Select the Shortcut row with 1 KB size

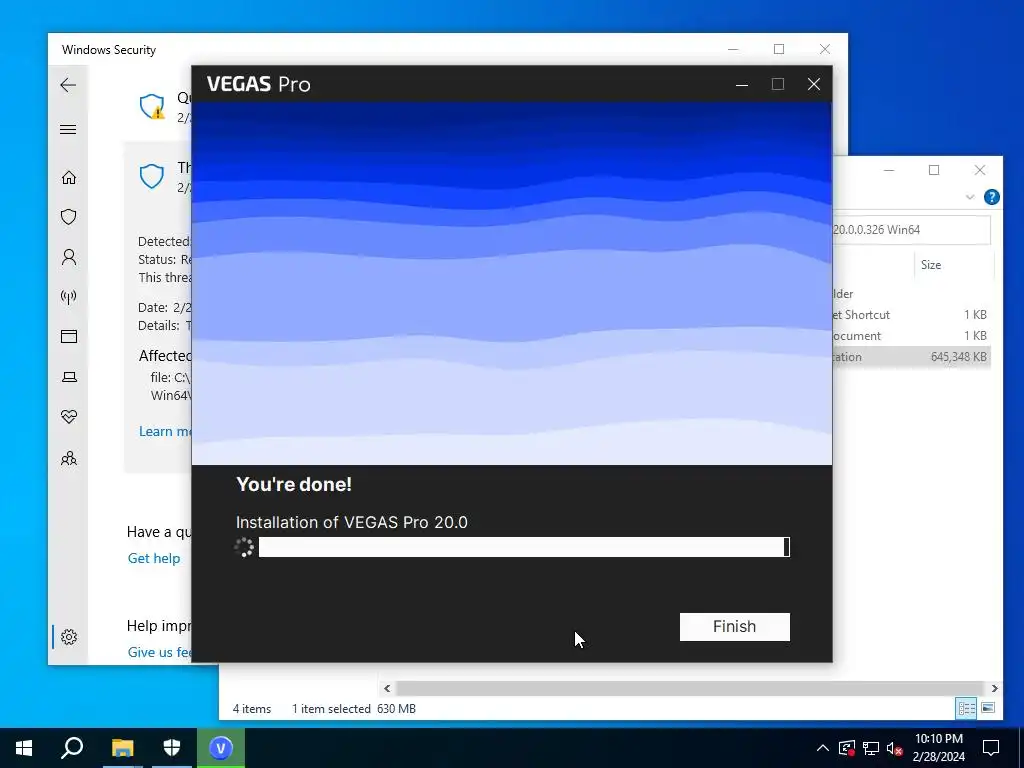click(x=912, y=315)
